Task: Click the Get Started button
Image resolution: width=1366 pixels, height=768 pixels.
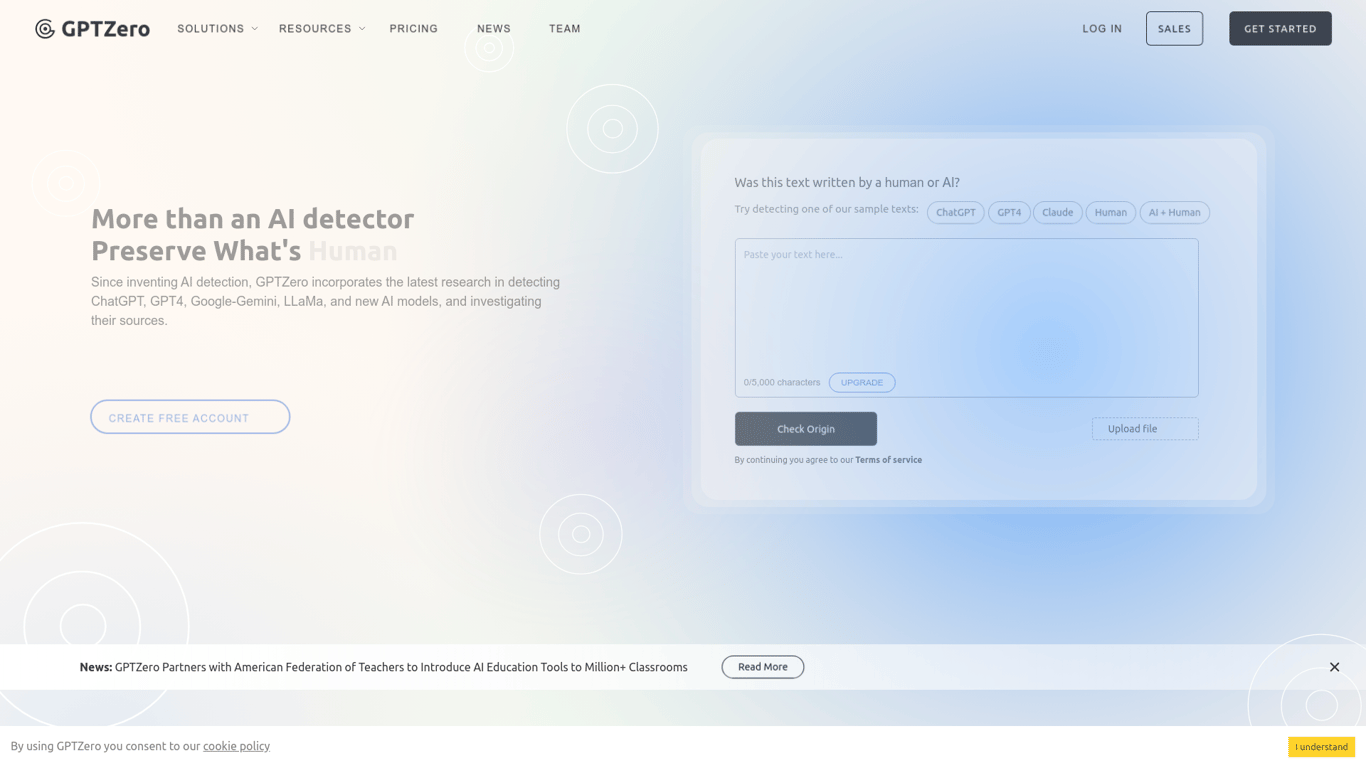Action: [1280, 29]
